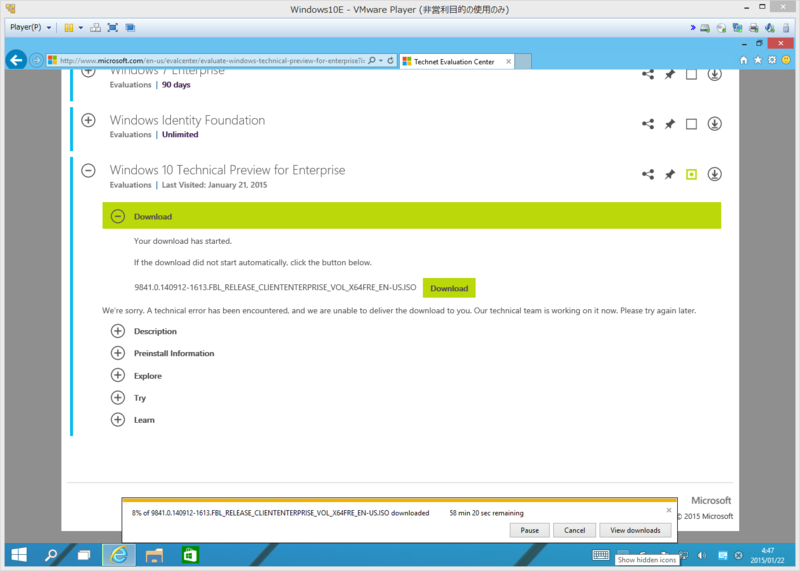800x571 pixels.
Task: Click VMware CD/DVD device icon
Action: 721,28
